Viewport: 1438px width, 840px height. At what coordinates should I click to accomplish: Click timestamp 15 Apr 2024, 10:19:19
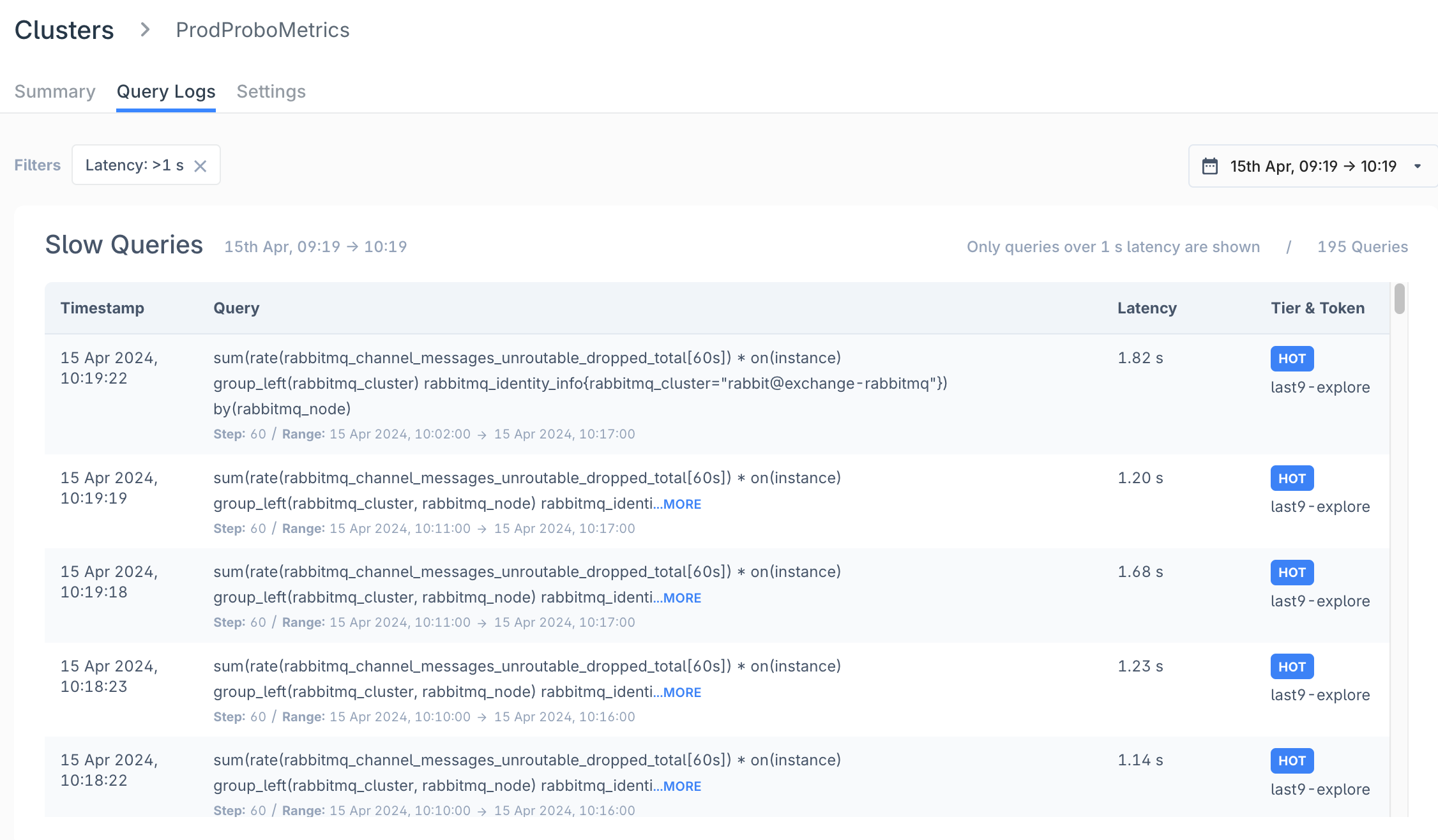click(109, 488)
